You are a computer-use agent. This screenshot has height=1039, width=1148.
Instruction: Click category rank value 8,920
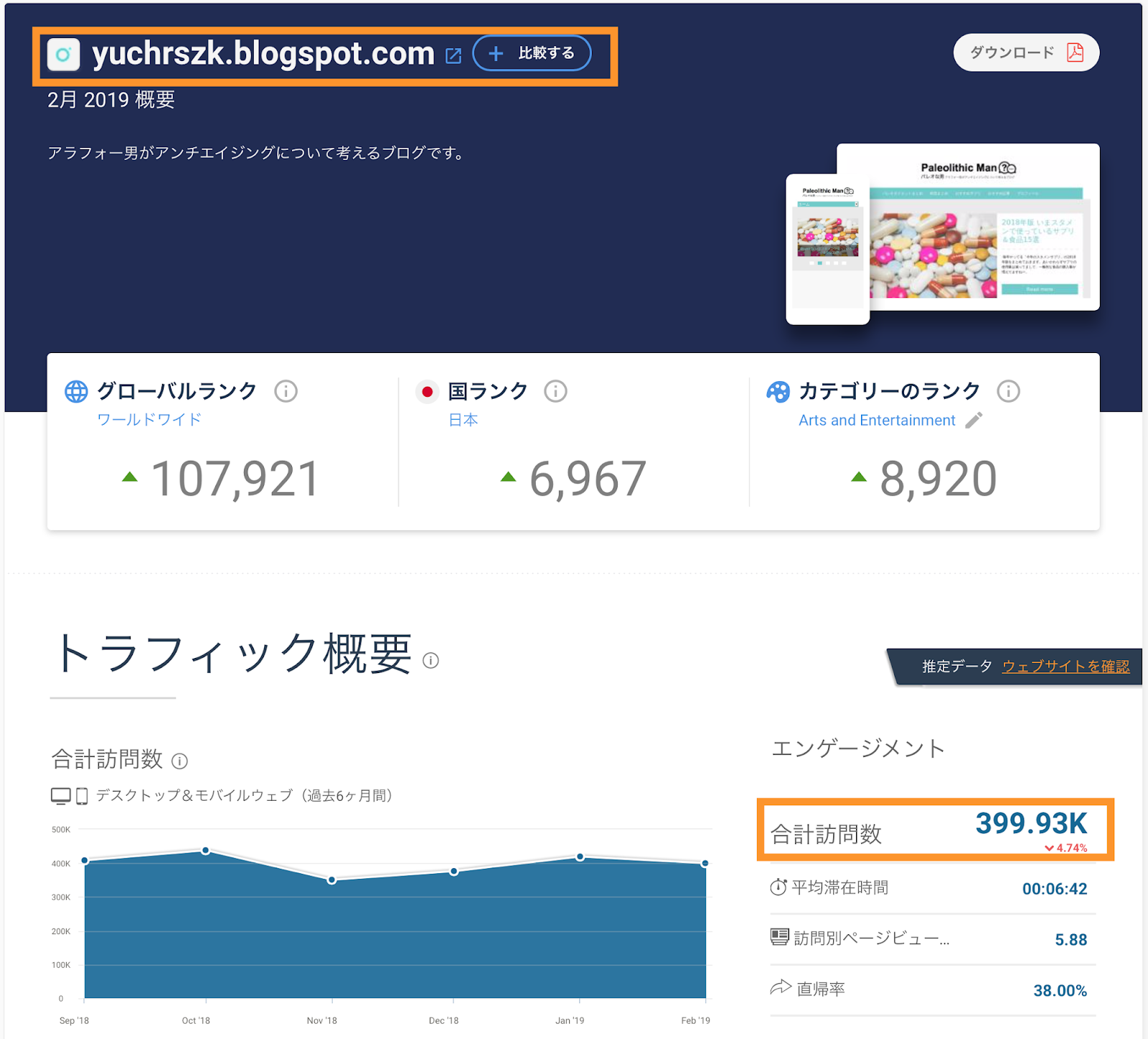tap(938, 479)
